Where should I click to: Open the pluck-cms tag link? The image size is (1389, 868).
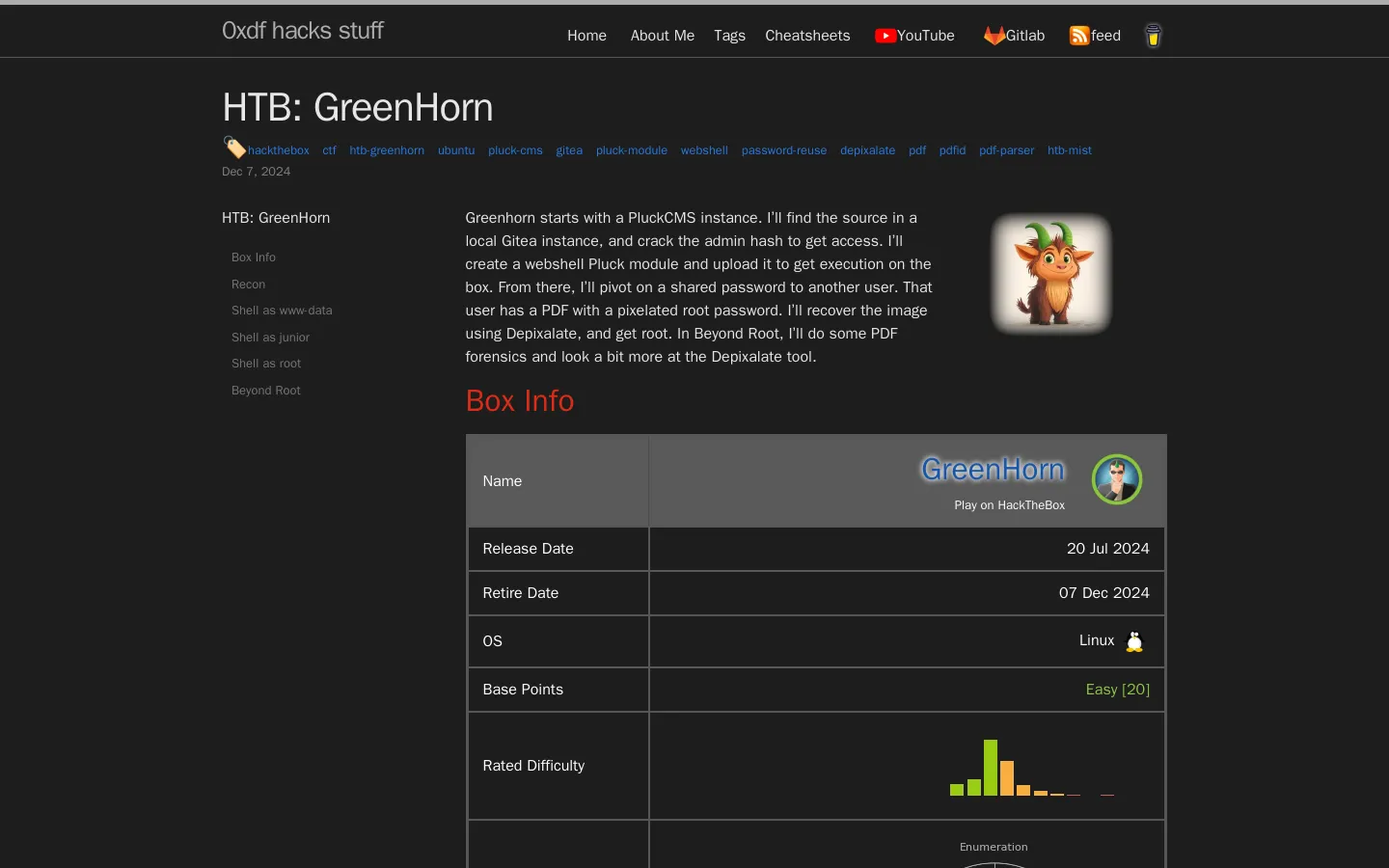coord(515,150)
